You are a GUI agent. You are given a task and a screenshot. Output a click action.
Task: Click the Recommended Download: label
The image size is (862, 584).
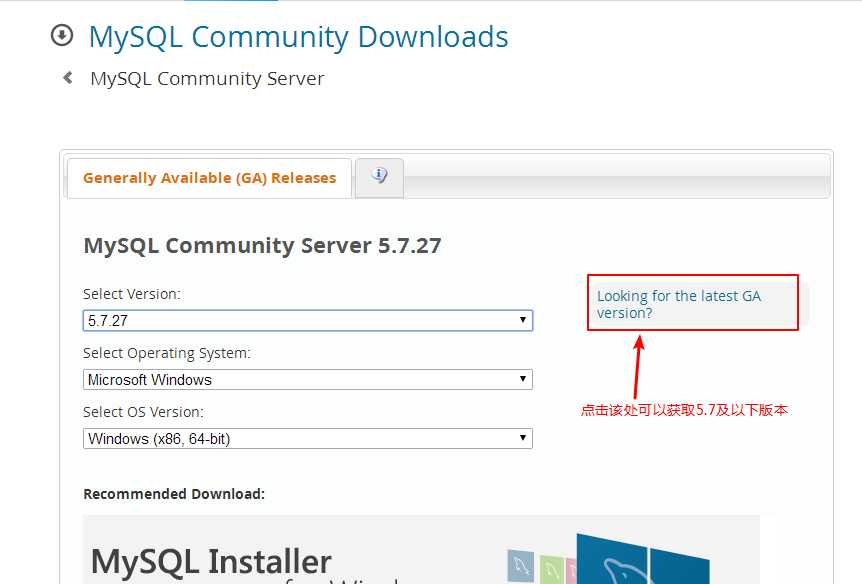click(x=174, y=494)
